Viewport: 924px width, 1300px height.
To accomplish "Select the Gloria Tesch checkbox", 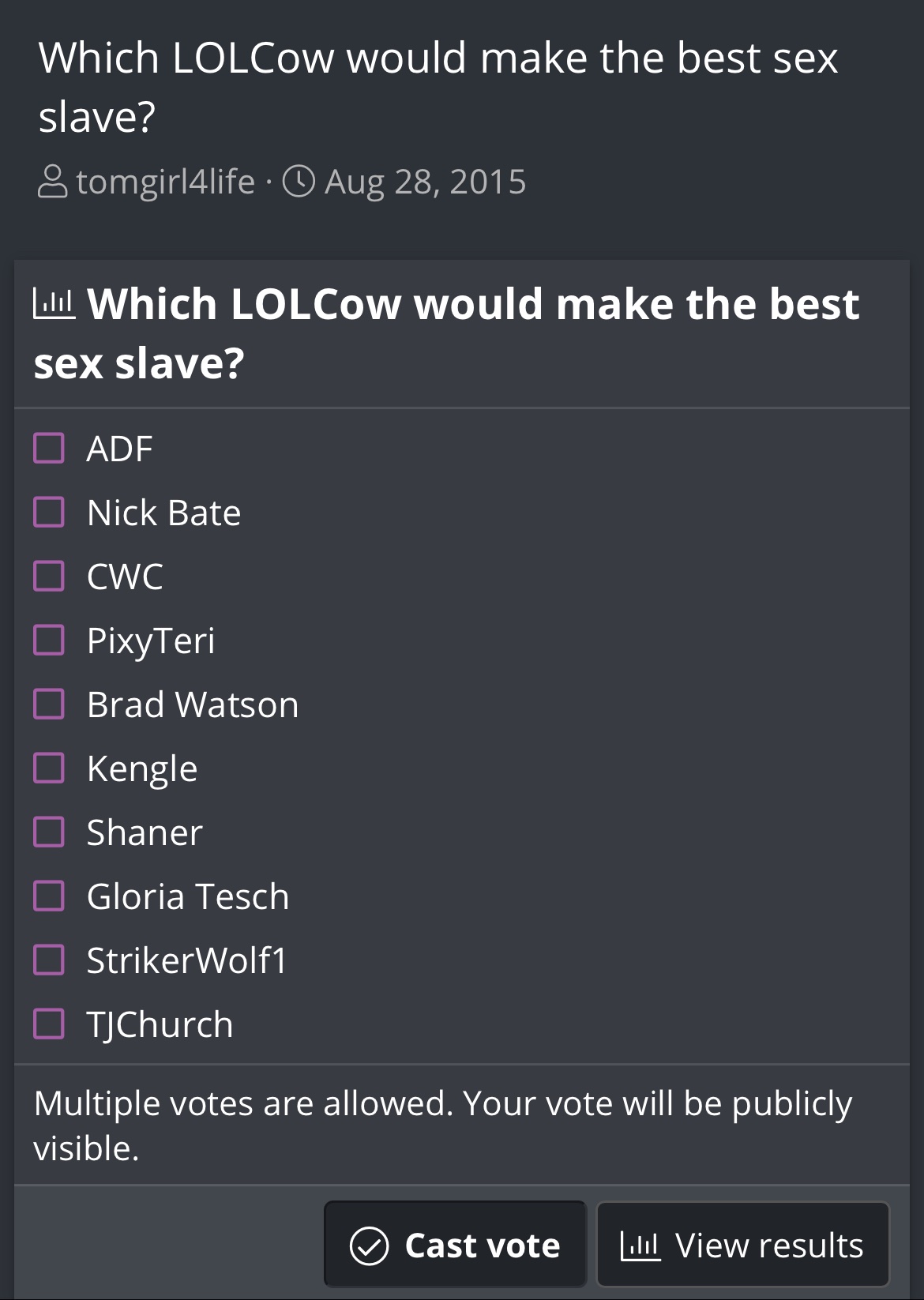I will 49,896.
